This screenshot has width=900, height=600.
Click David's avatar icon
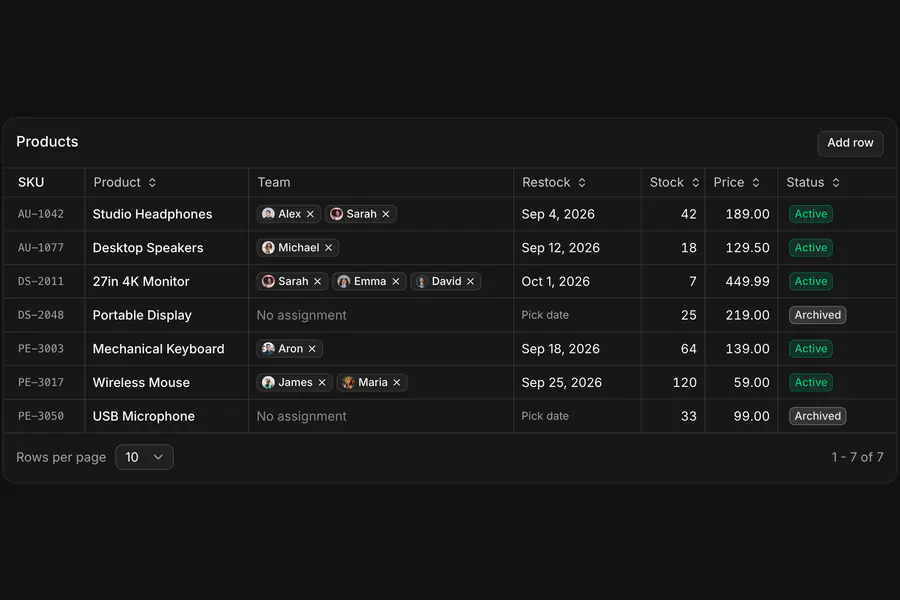point(421,281)
